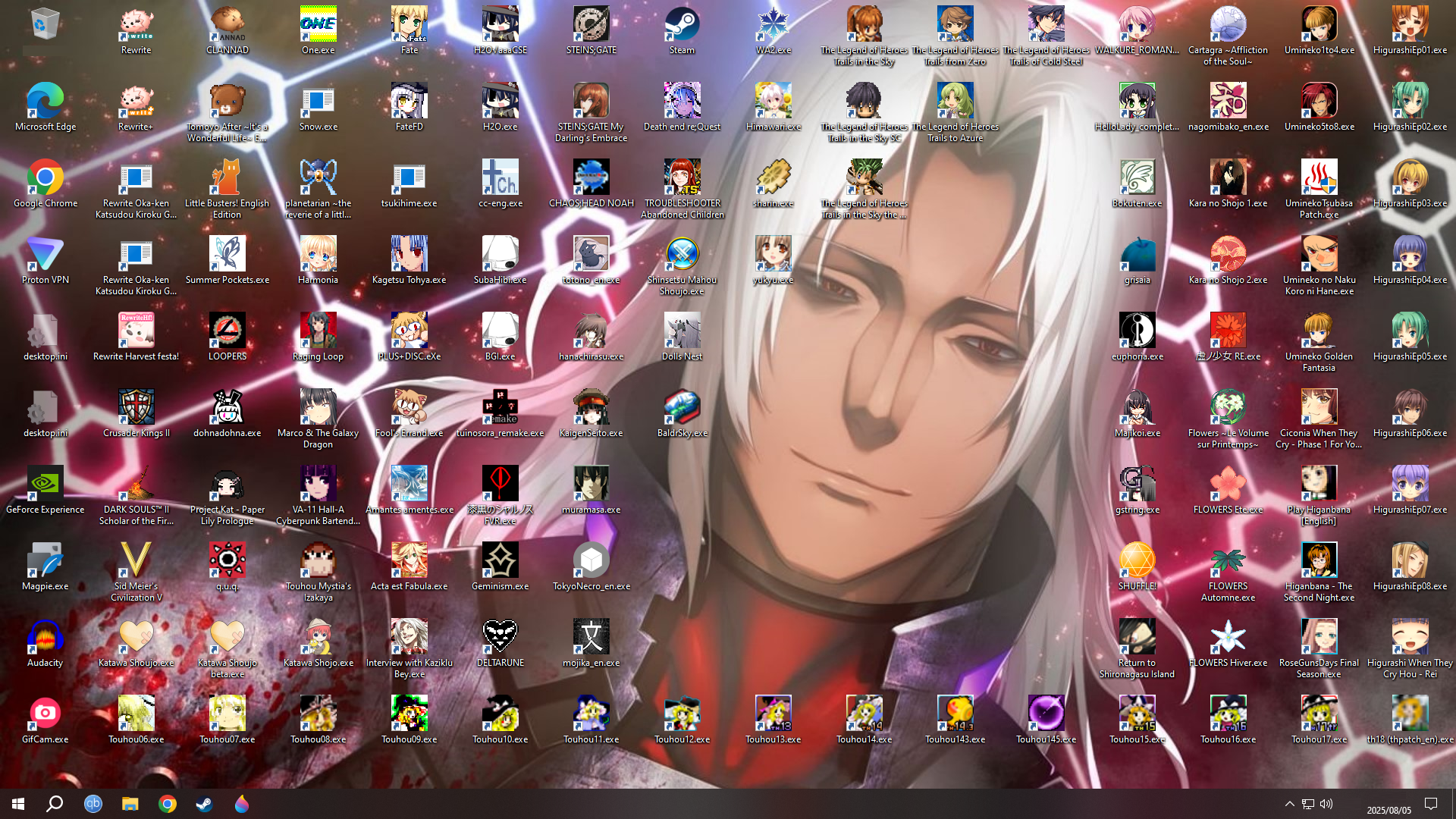Open the Recycle Bin icon

45,24
